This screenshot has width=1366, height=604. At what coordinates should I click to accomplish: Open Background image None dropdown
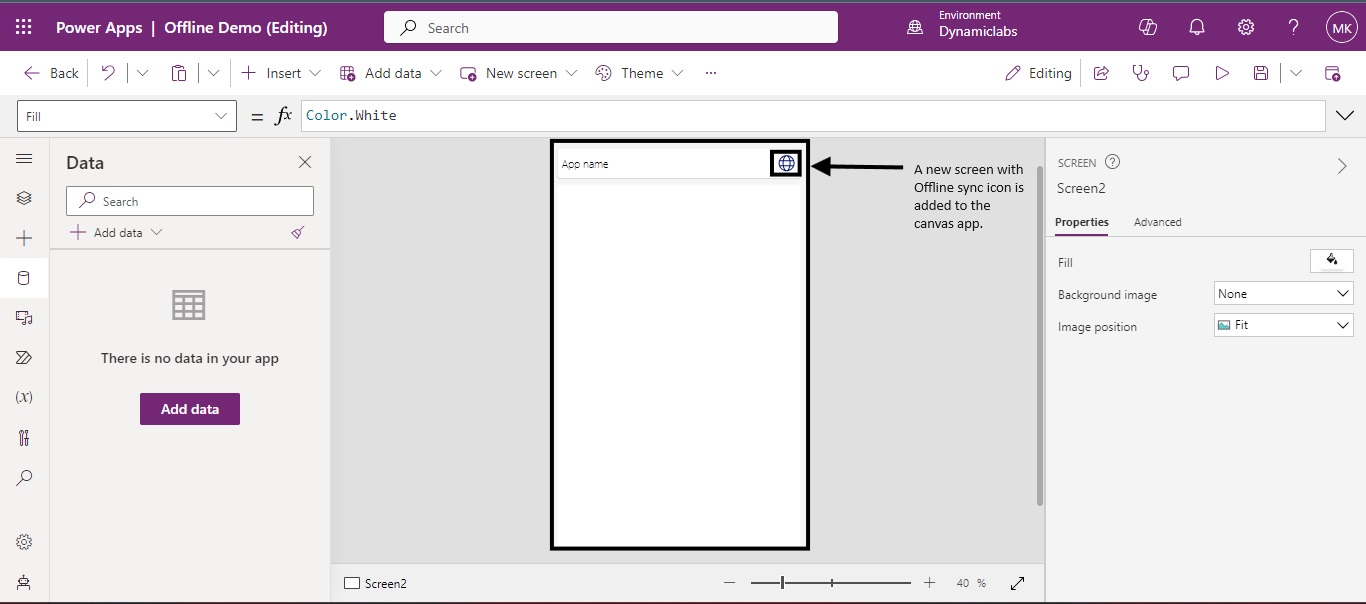click(x=1283, y=294)
